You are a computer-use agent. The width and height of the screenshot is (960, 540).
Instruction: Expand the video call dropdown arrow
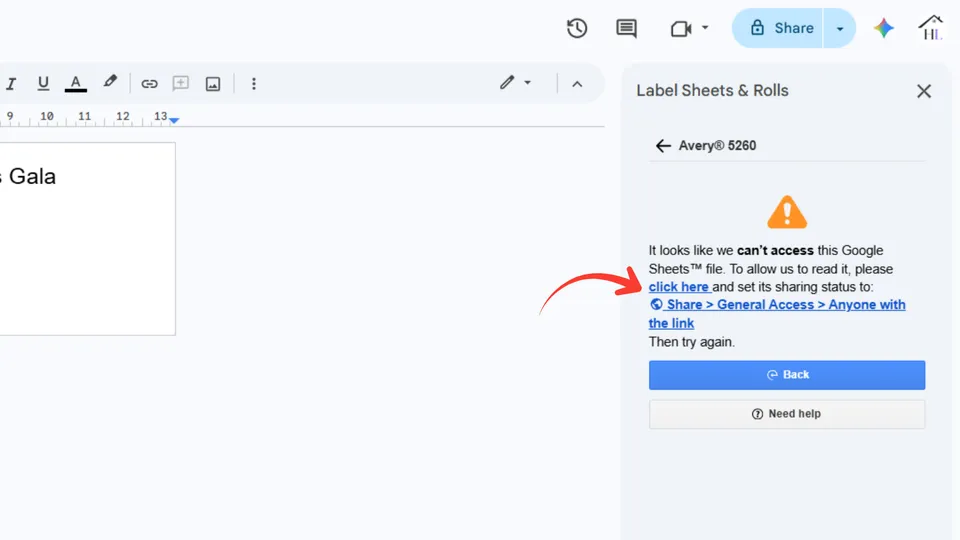click(x=705, y=28)
